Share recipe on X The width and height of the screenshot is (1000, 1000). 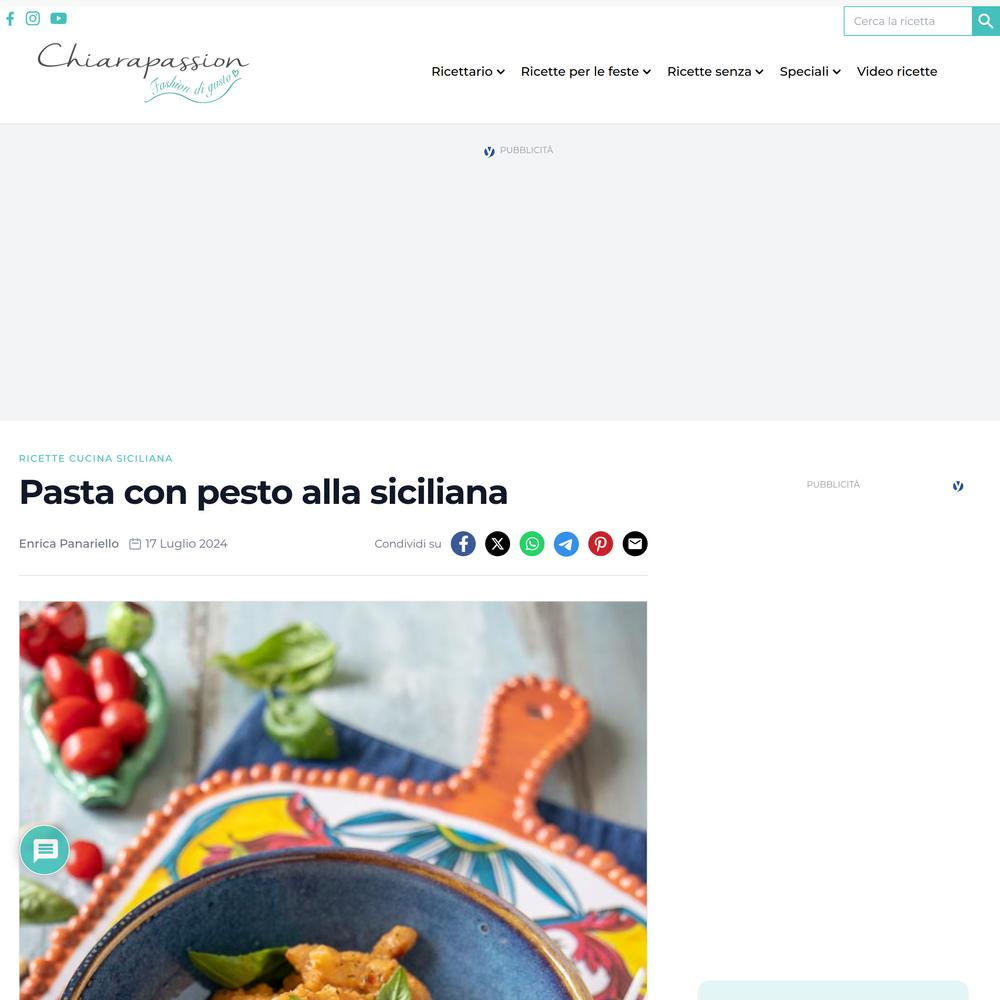click(497, 544)
